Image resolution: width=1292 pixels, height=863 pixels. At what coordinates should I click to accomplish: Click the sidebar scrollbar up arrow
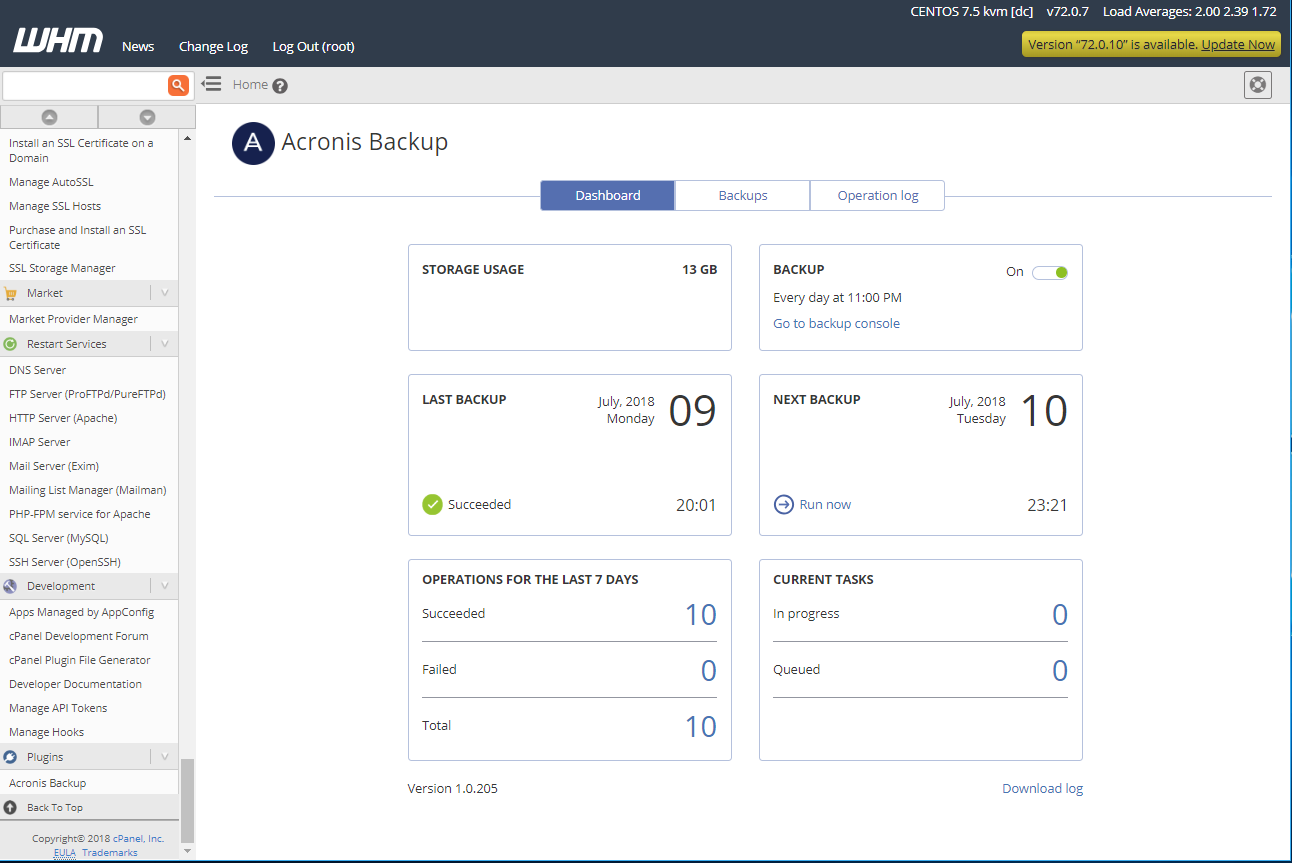click(187, 138)
